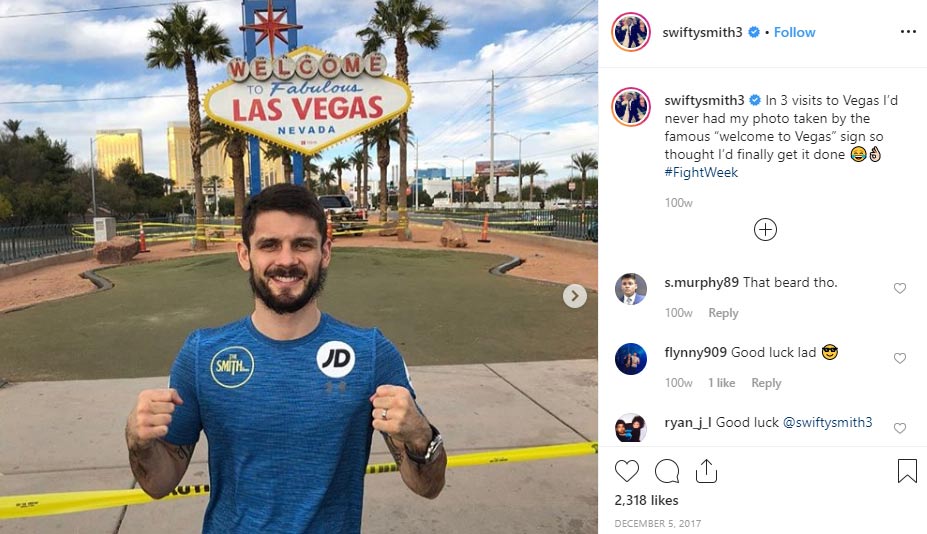Image resolution: width=927 pixels, height=534 pixels.
Task: Like the s.murphy89 comment
Action: [900, 288]
